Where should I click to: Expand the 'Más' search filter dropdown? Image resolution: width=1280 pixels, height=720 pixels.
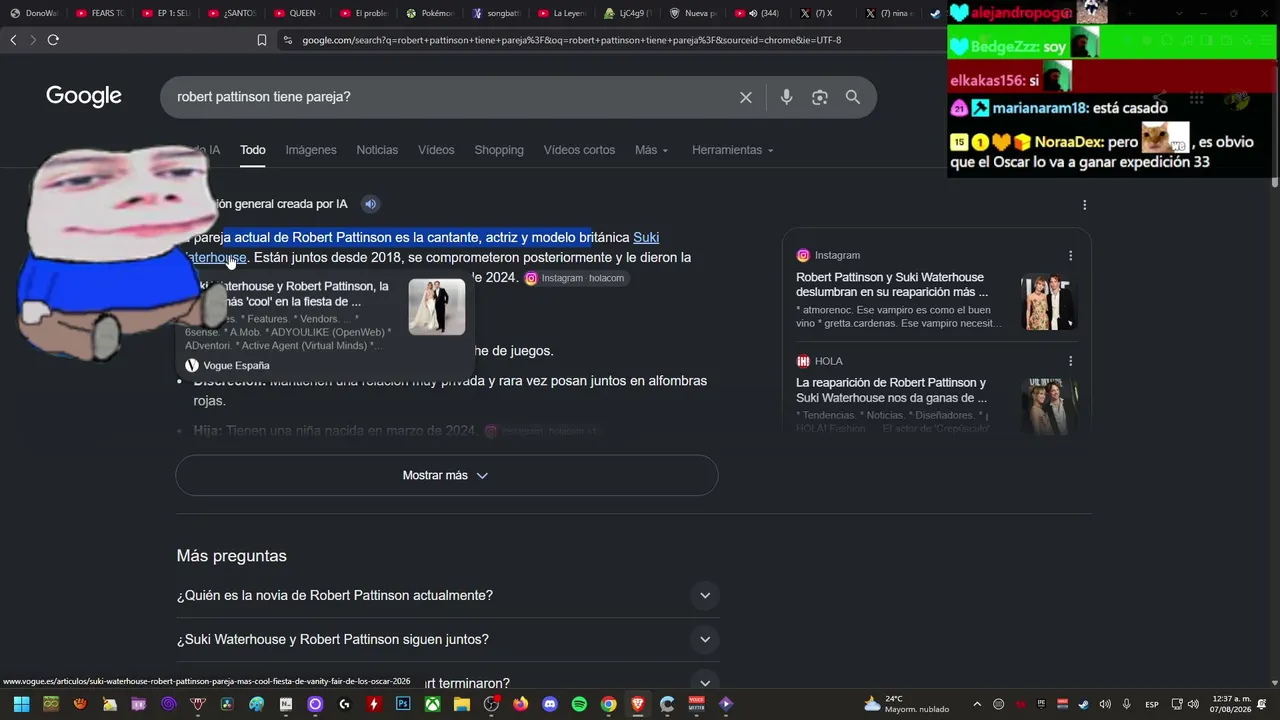(x=651, y=150)
